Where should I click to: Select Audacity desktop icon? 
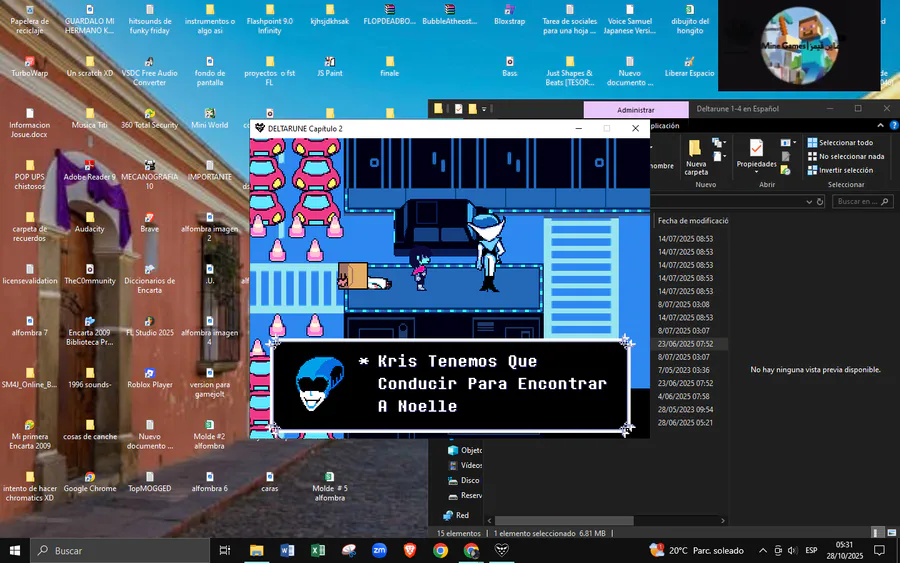[90, 222]
